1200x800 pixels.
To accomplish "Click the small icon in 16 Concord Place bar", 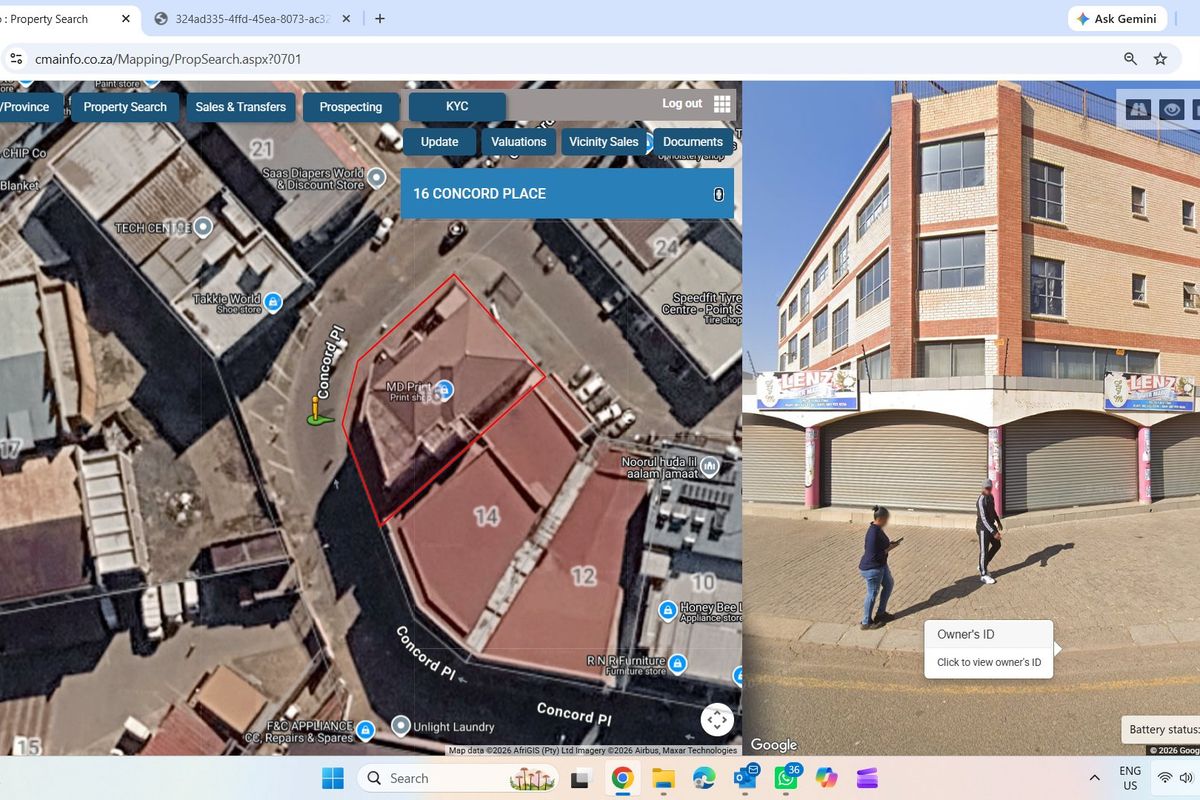I will pyautogui.click(x=718, y=194).
